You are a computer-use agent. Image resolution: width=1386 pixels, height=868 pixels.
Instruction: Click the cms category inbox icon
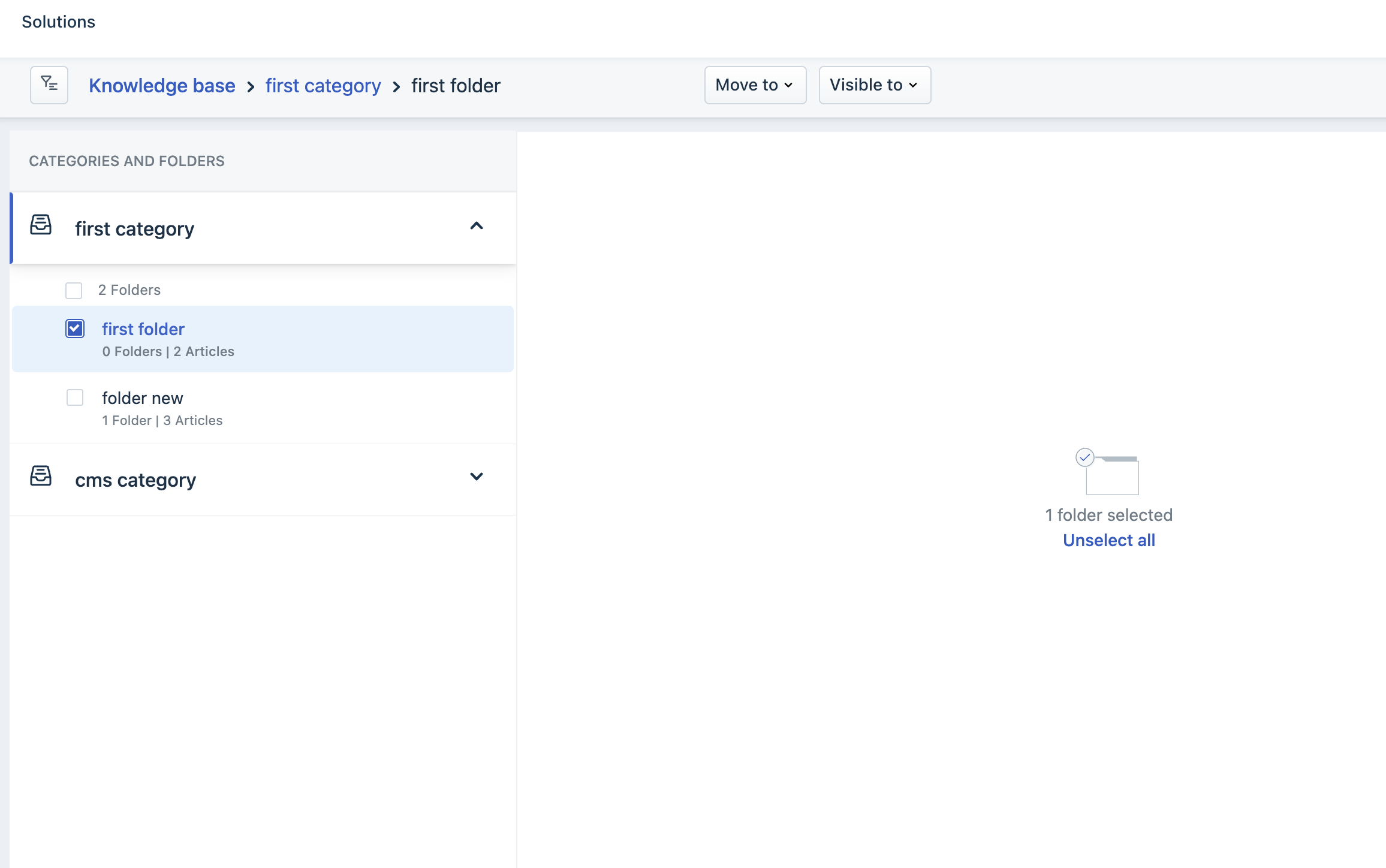pos(41,477)
